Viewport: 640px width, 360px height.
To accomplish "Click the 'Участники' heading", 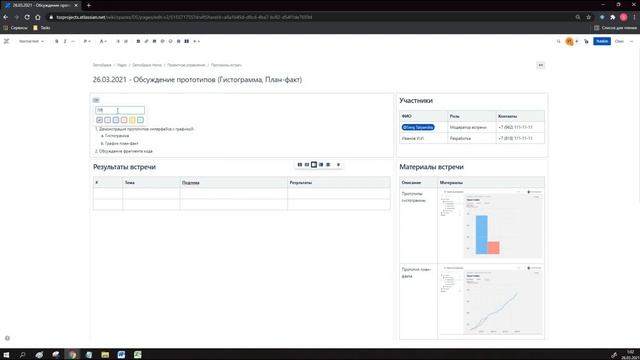I will 416,100.
